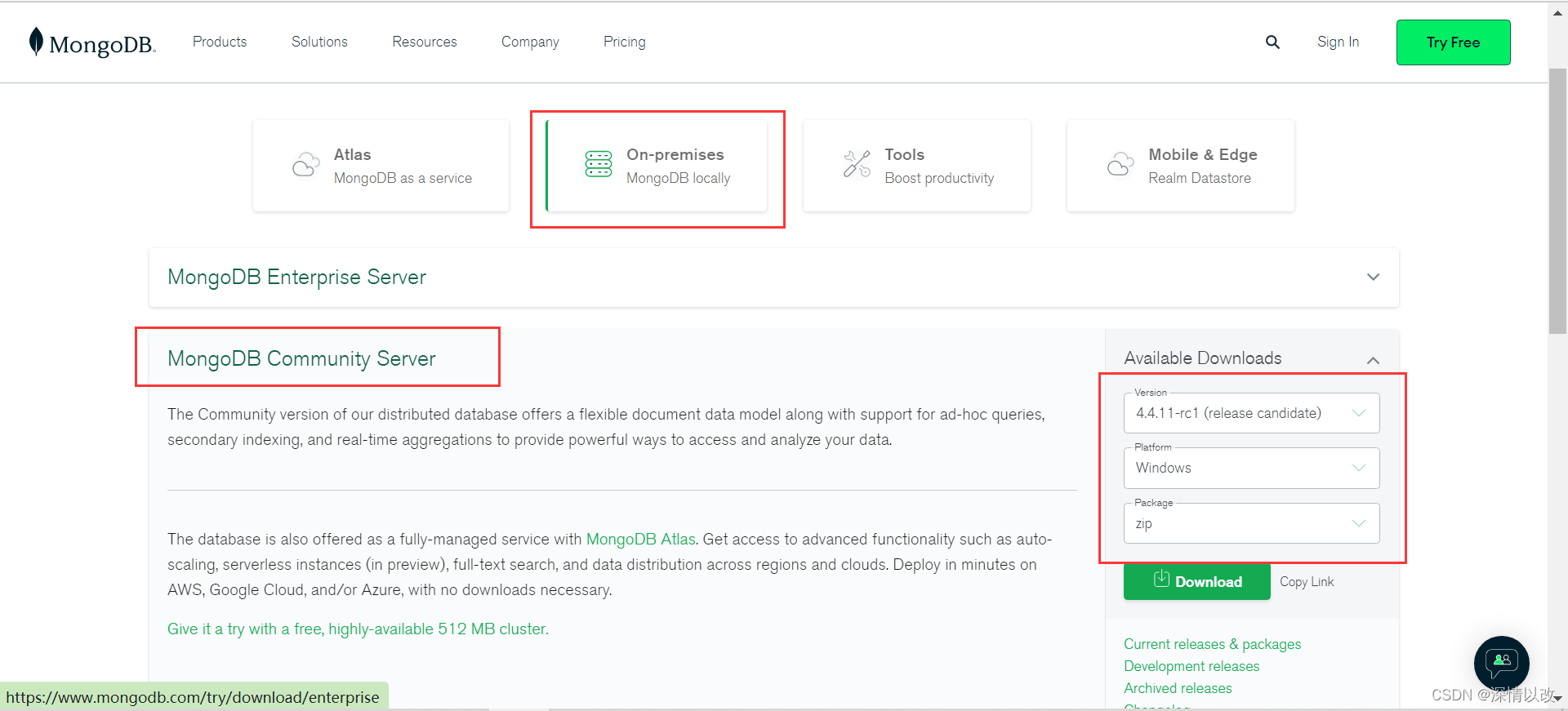Expand the MongoDB Enterprise Server section chevron
1568x711 pixels.
1374,278
